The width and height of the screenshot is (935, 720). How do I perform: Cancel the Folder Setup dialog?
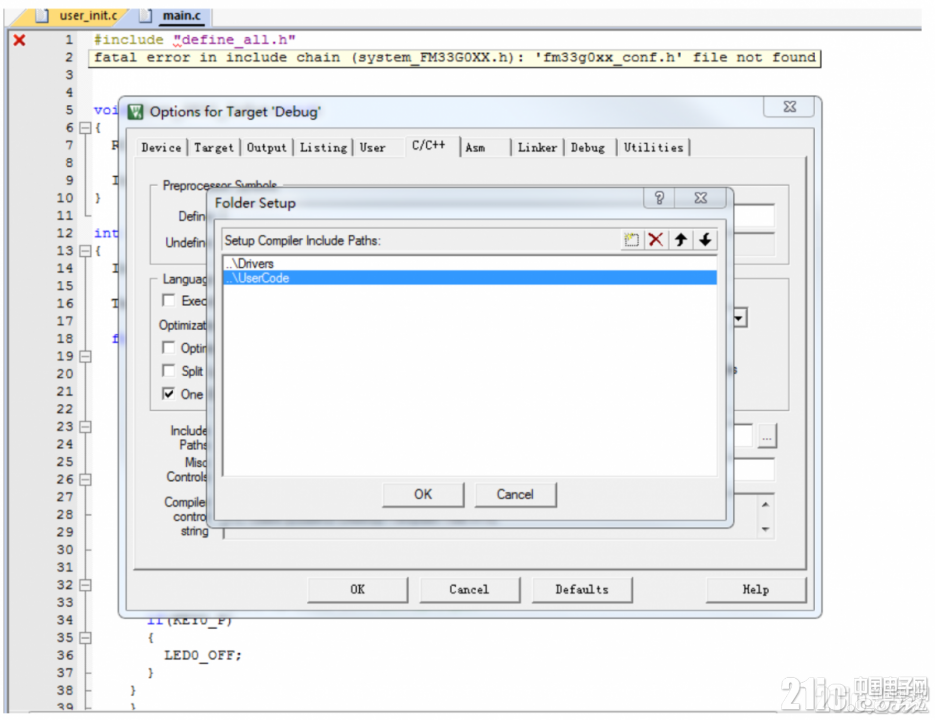[515, 495]
